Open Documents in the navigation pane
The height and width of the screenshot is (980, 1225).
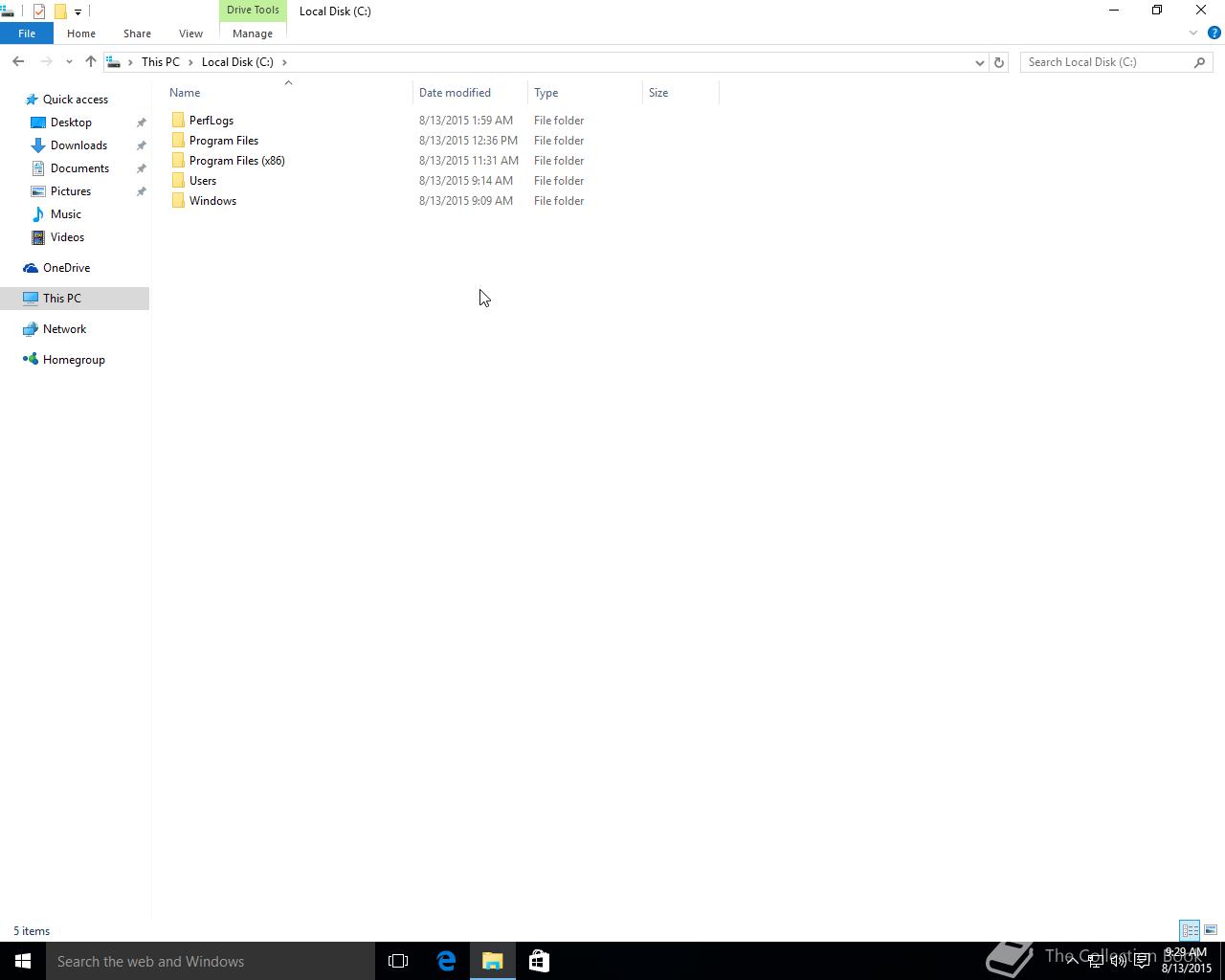[79, 168]
